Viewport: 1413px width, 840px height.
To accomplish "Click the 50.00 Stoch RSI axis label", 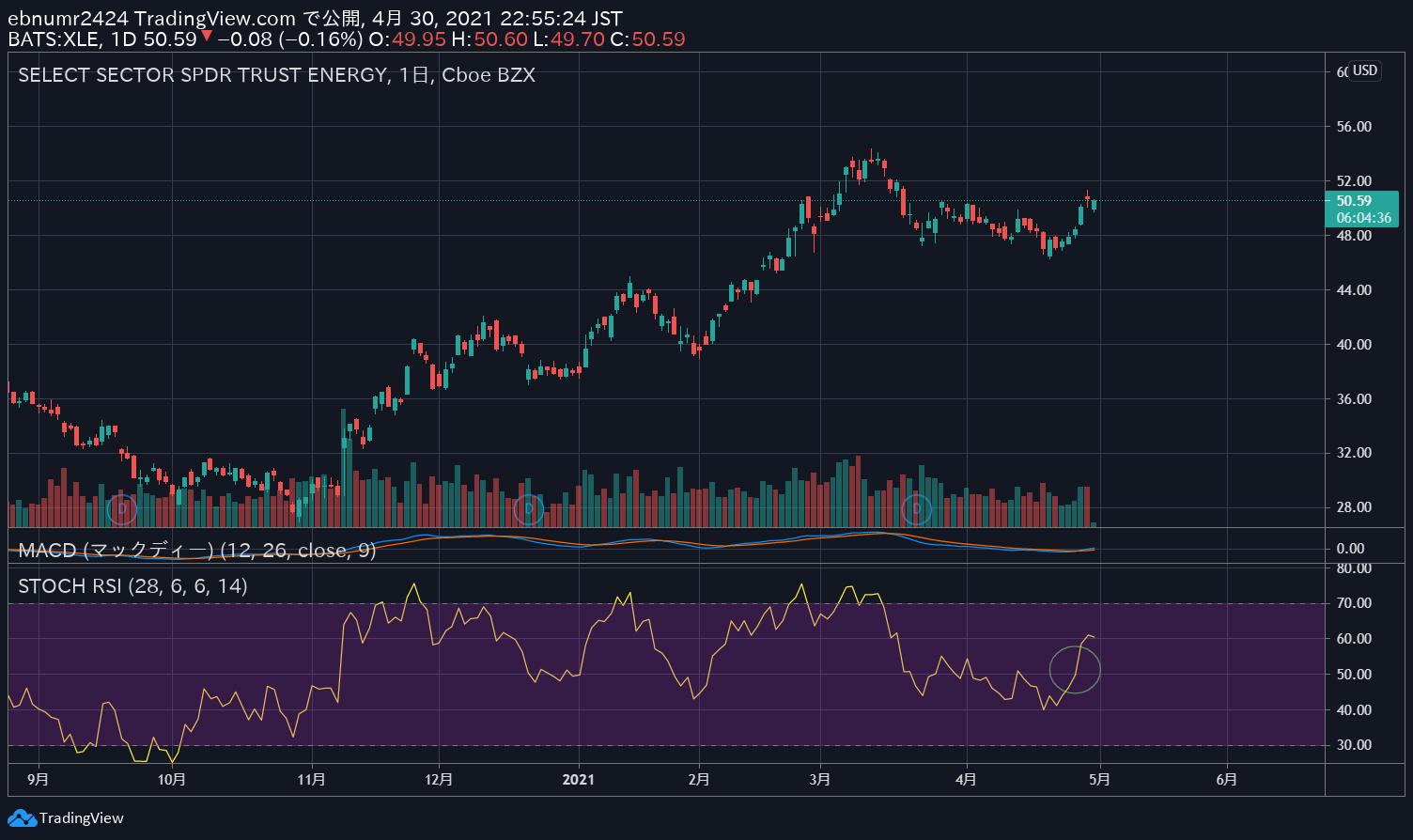I will (x=1354, y=675).
